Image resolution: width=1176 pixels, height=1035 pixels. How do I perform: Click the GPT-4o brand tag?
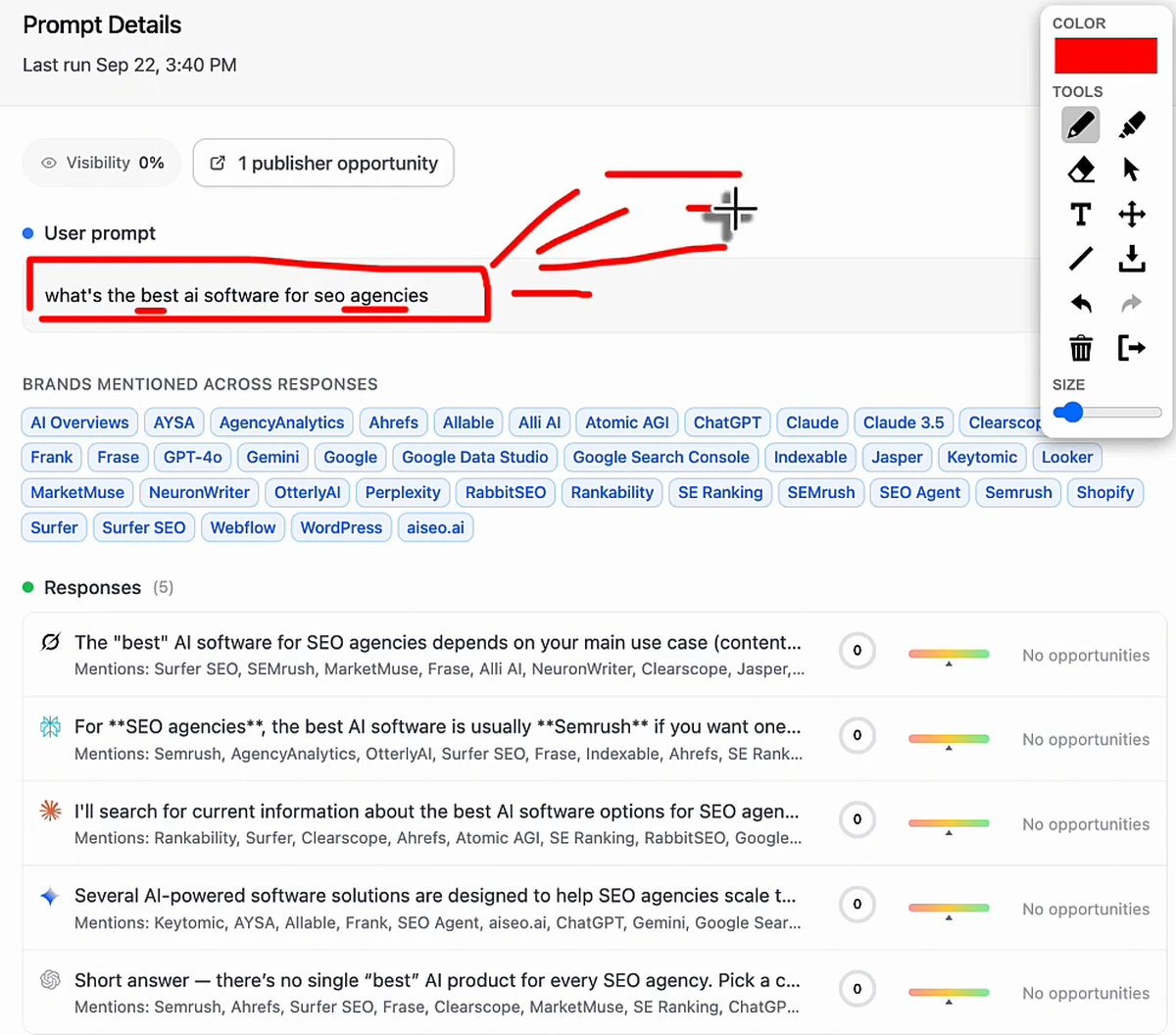pyautogui.click(x=192, y=457)
